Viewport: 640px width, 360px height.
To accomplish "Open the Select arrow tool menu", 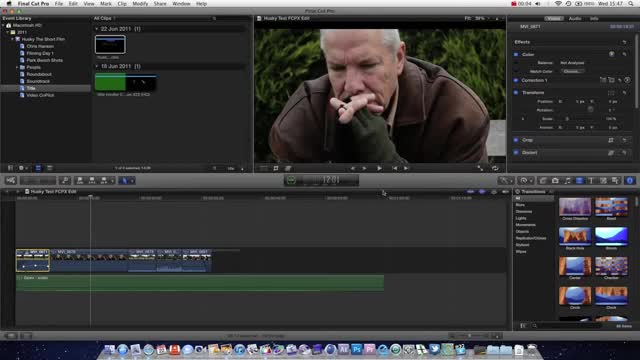I will click(127, 180).
